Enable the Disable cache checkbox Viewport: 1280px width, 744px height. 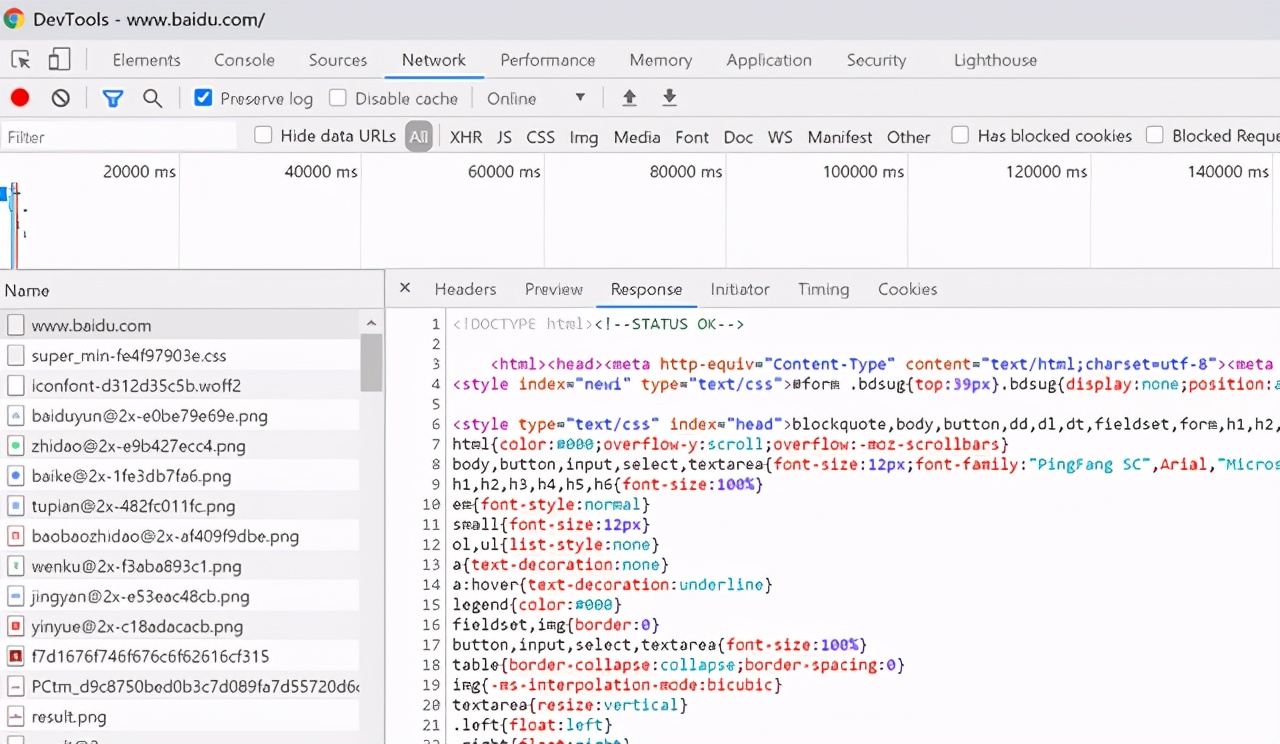[x=338, y=98]
